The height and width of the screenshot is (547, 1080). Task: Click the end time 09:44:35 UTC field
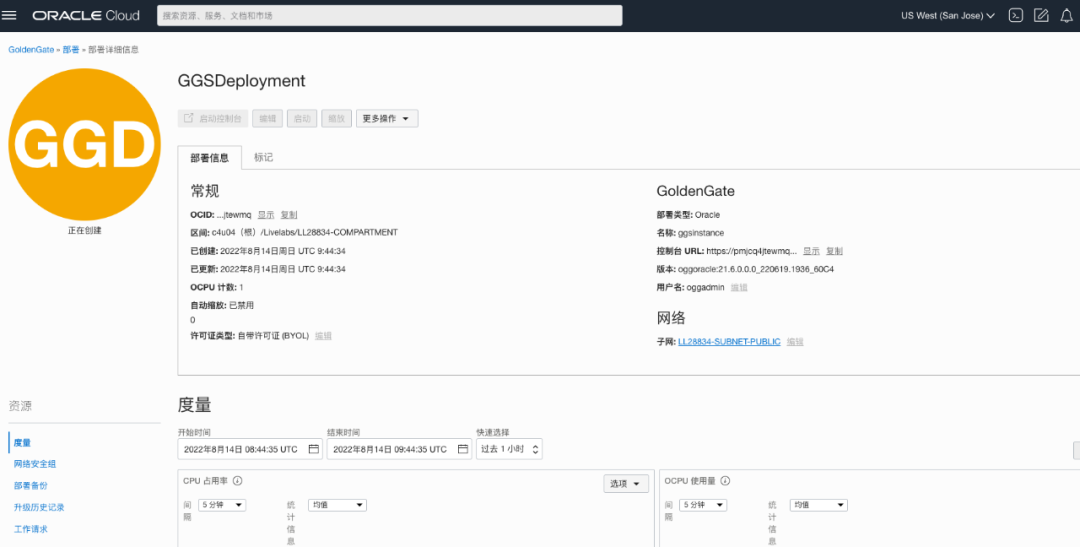399,449
